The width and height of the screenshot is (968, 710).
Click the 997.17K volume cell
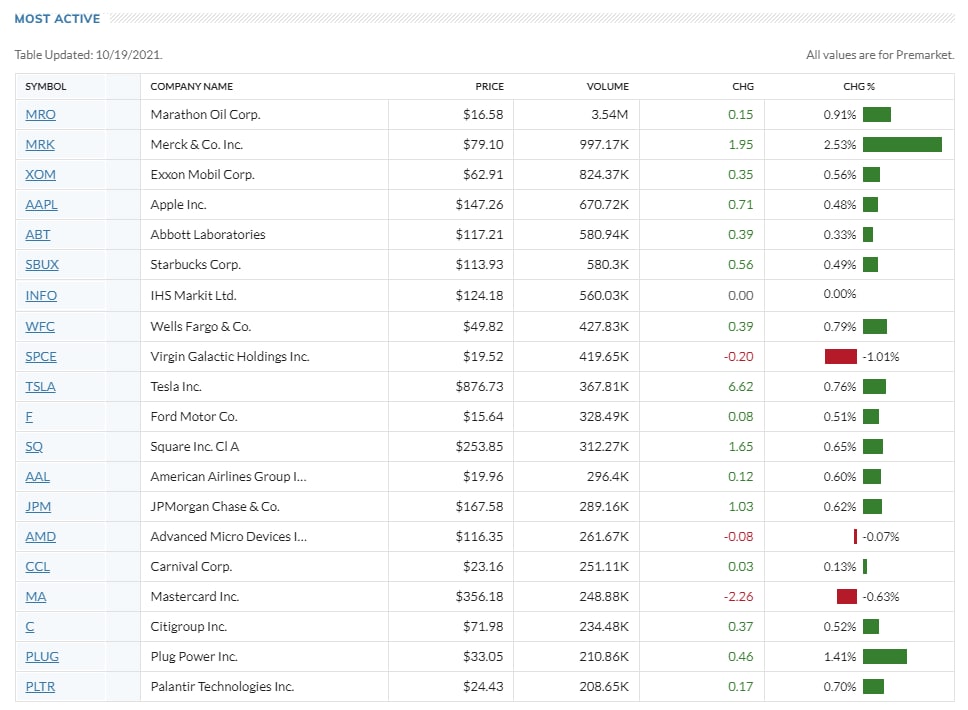pyautogui.click(x=604, y=144)
